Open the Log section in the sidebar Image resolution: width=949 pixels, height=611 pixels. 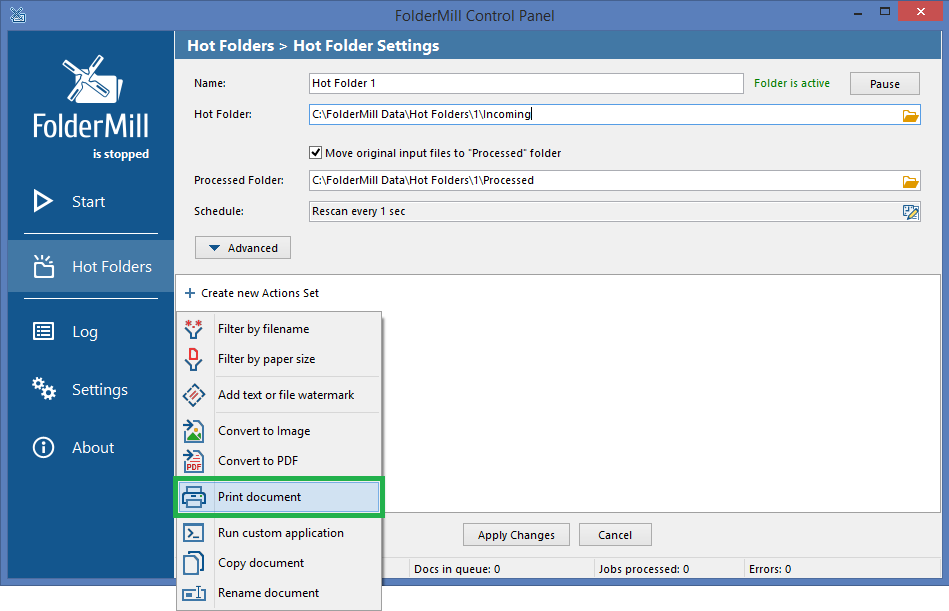pyautogui.click(x=91, y=332)
